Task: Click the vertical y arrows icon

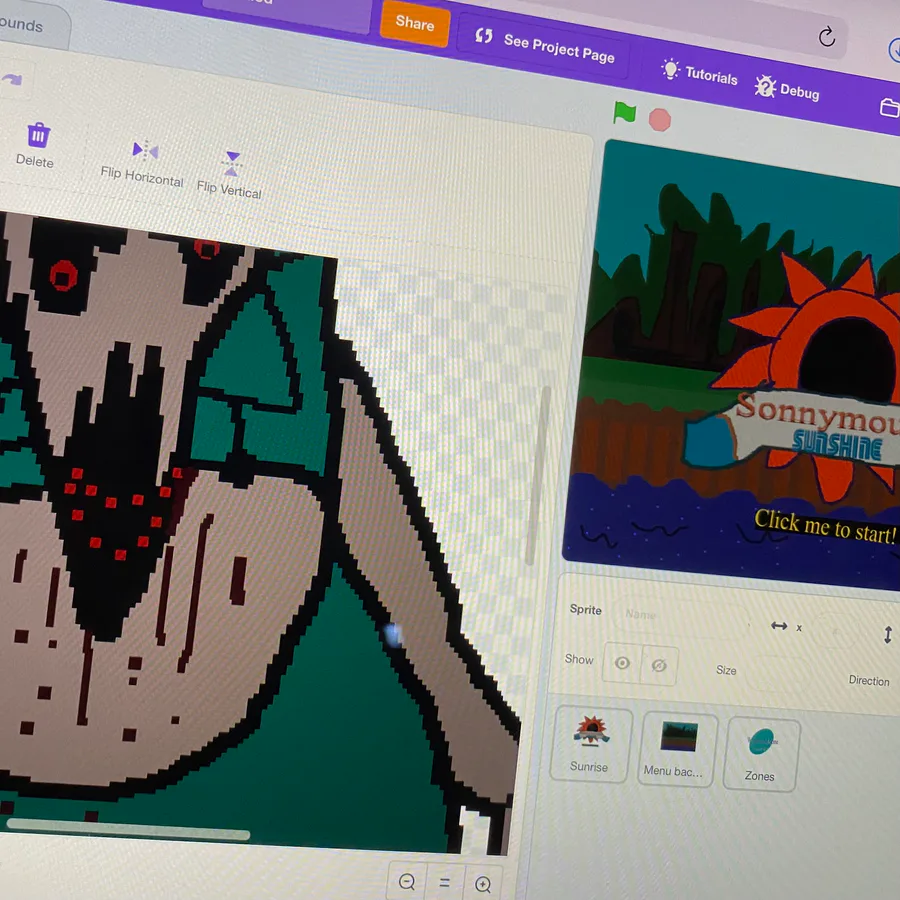Action: [887, 634]
